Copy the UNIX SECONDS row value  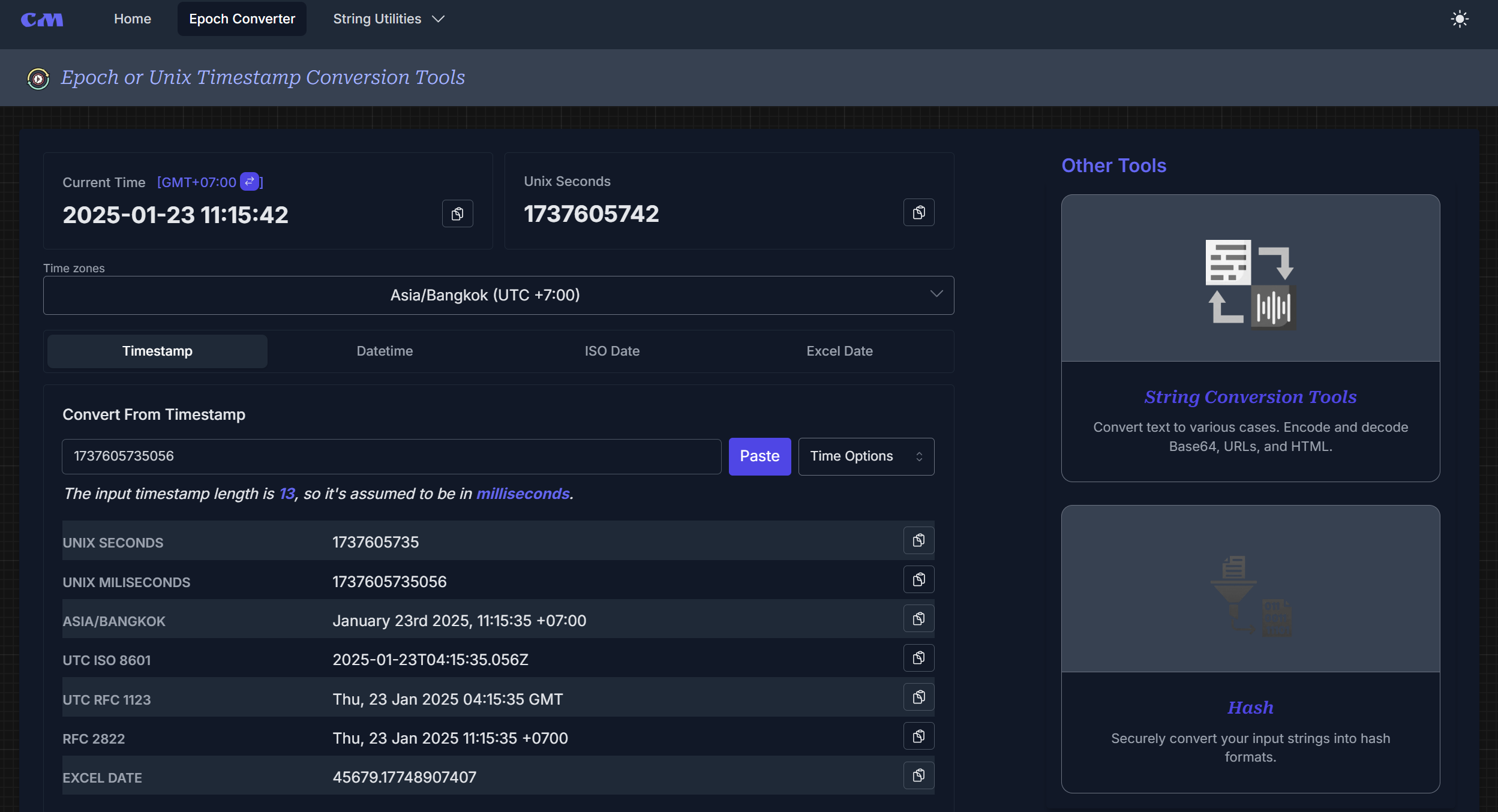point(918,540)
